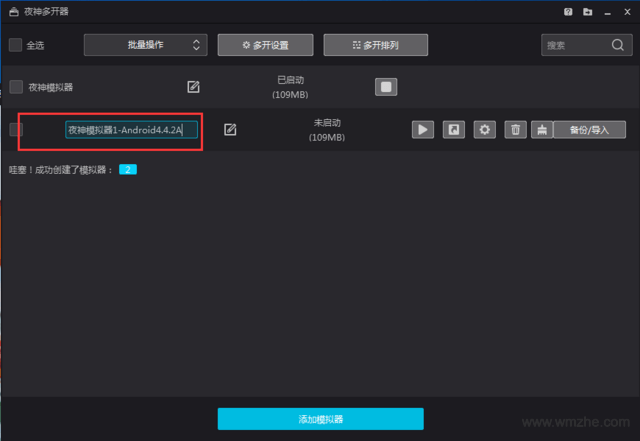Click the 备份/导入 backup import button
Screen dimensions: 640x441
pos(588,129)
